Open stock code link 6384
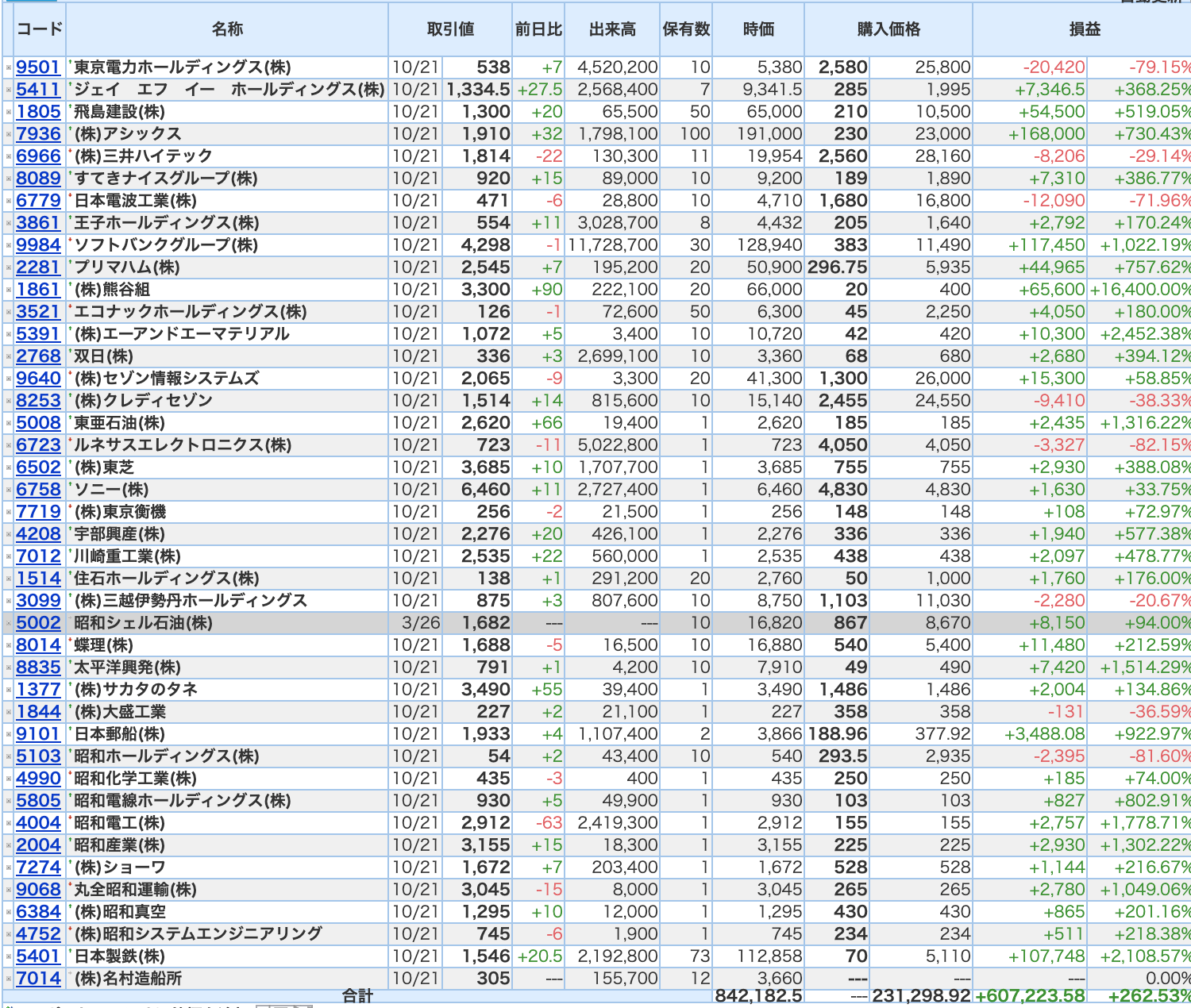 click(38, 912)
